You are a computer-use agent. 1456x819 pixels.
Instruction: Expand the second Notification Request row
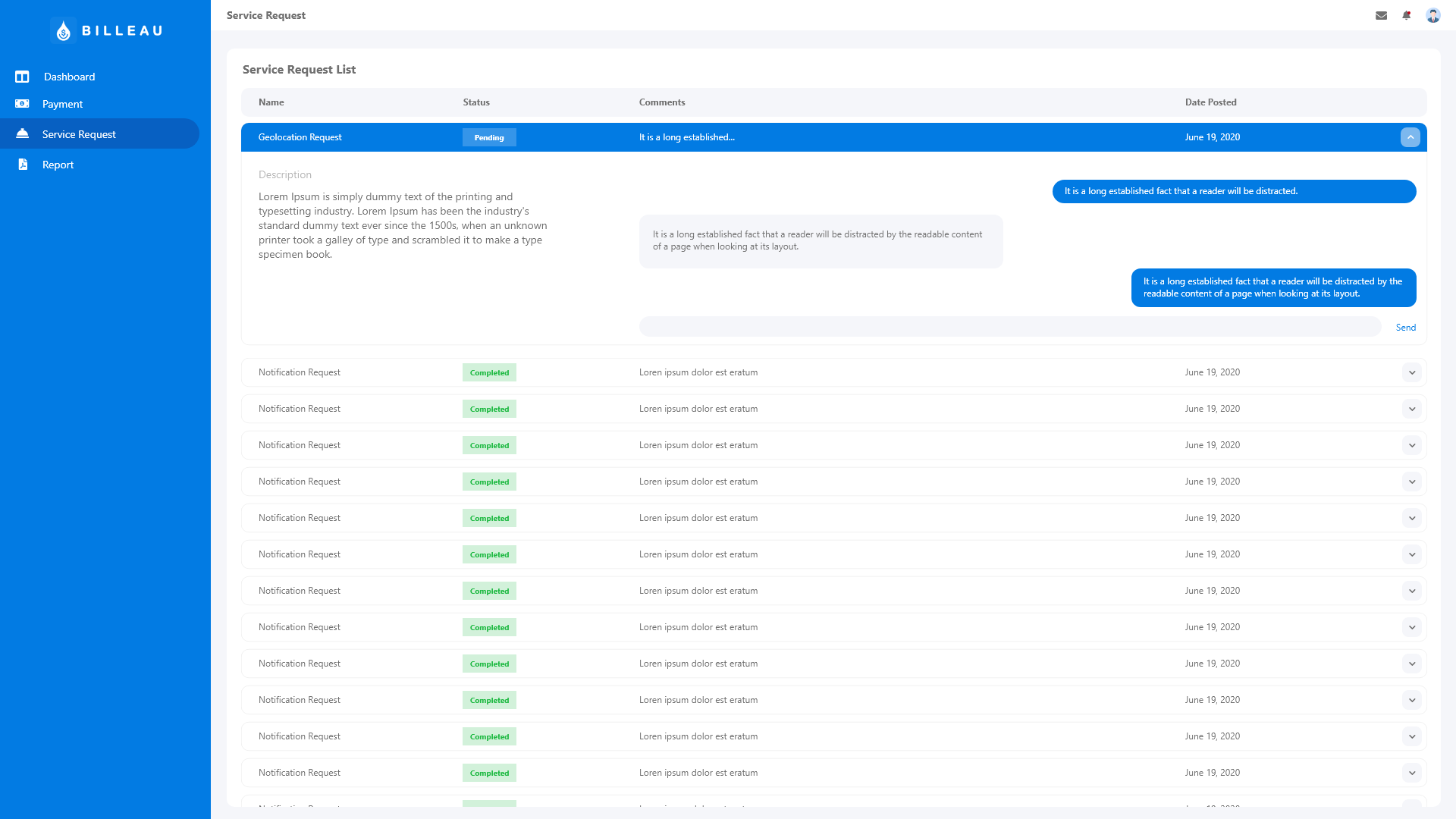pyautogui.click(x=1411, y=409)
